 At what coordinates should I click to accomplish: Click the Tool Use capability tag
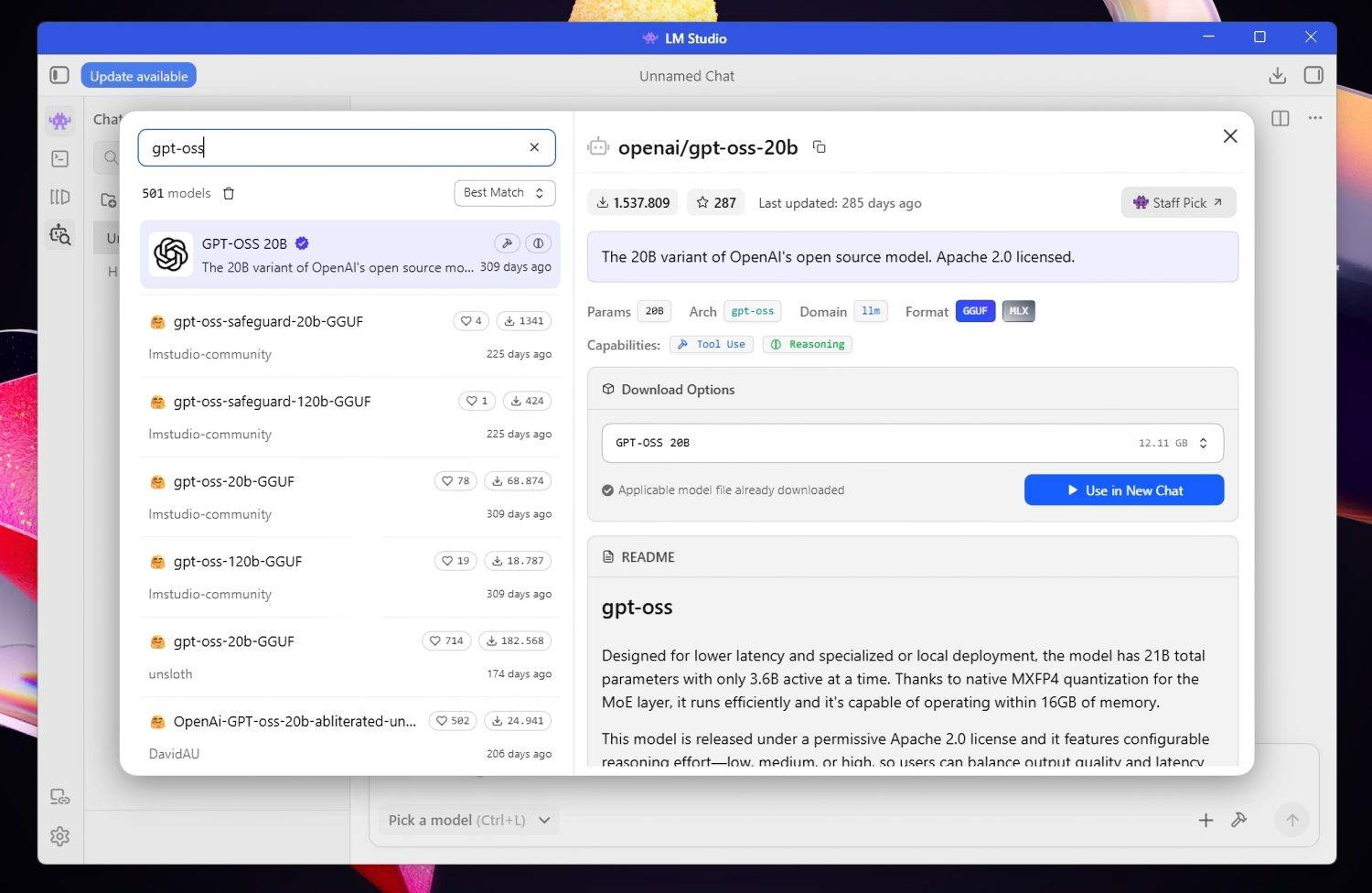coord(711,344)
